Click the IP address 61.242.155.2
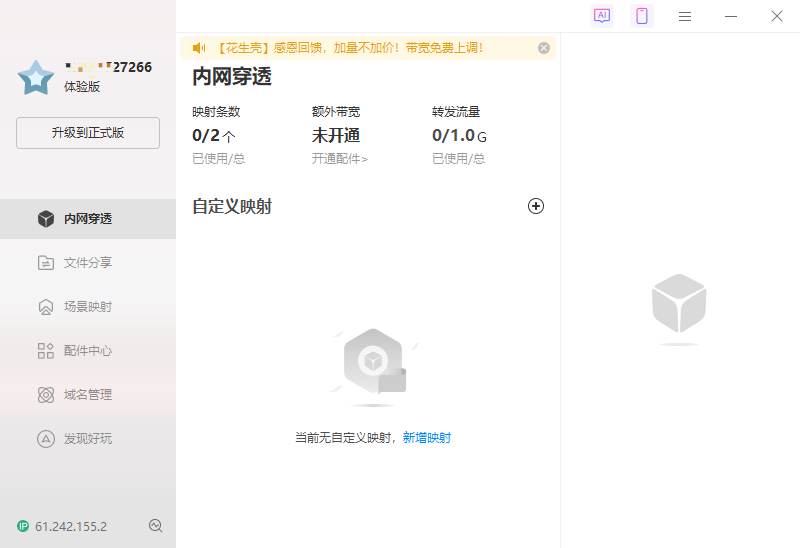 tap(71, 526)
